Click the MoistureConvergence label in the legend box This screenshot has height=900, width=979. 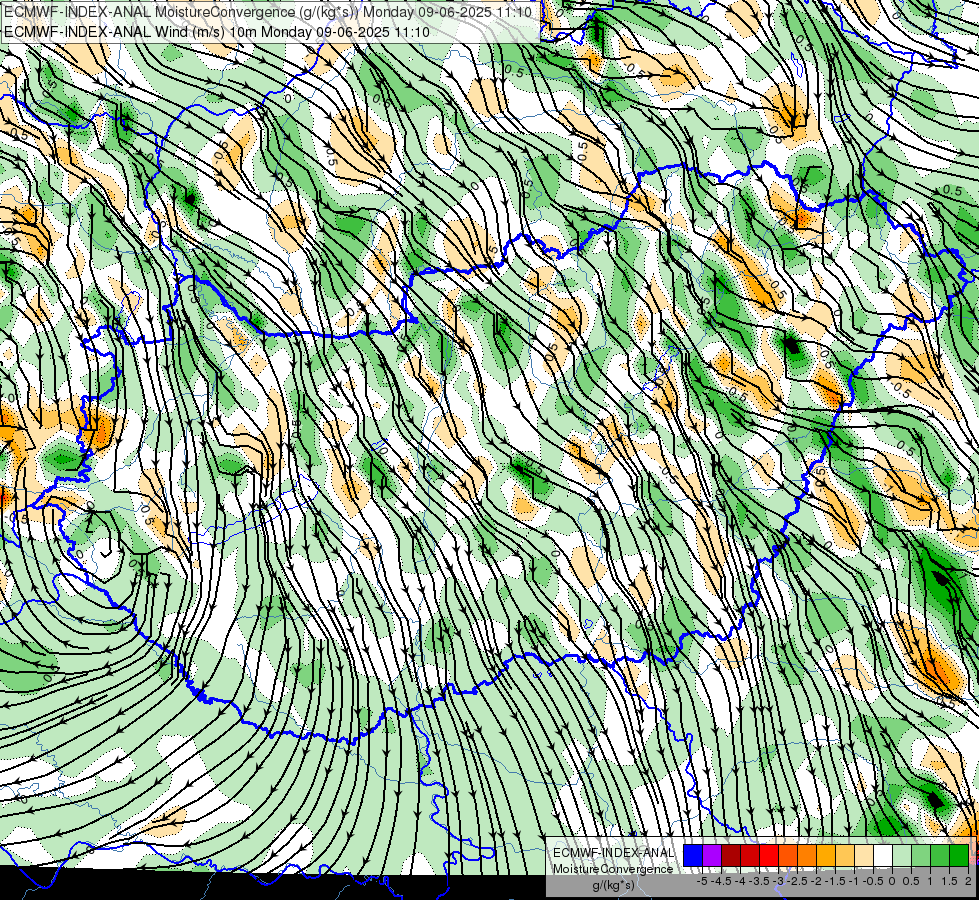(613, 869)
